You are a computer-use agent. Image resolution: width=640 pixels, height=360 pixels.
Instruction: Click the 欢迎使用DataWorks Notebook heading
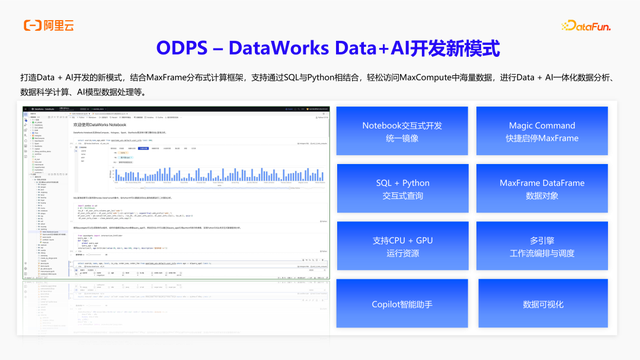100,125
